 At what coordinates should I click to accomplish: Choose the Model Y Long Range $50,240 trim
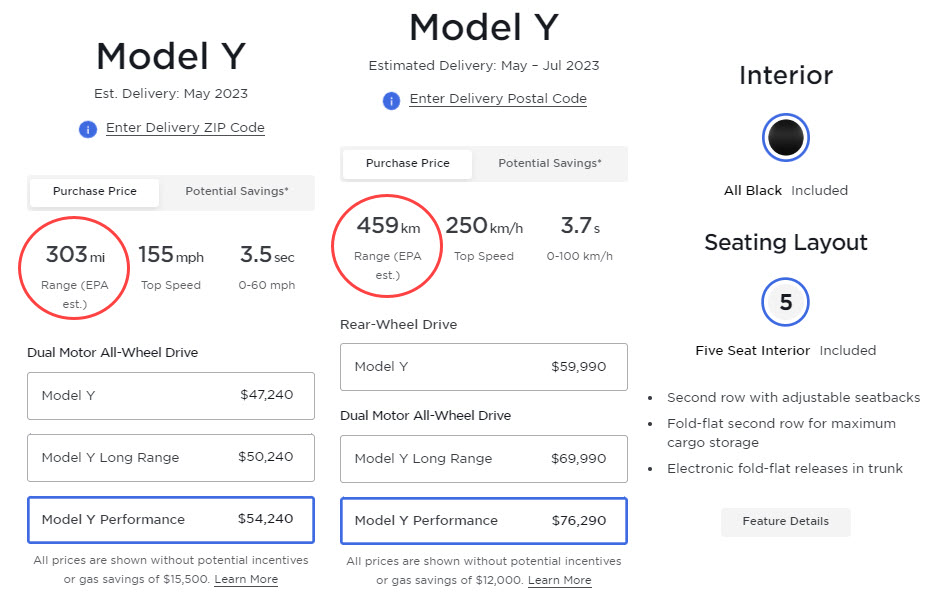170,458
